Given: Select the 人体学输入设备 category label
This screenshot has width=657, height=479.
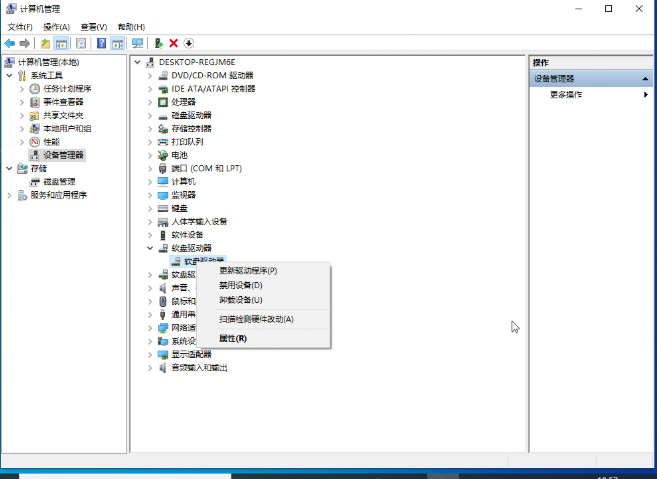Looking at the screenshot, I should point(199,221).
